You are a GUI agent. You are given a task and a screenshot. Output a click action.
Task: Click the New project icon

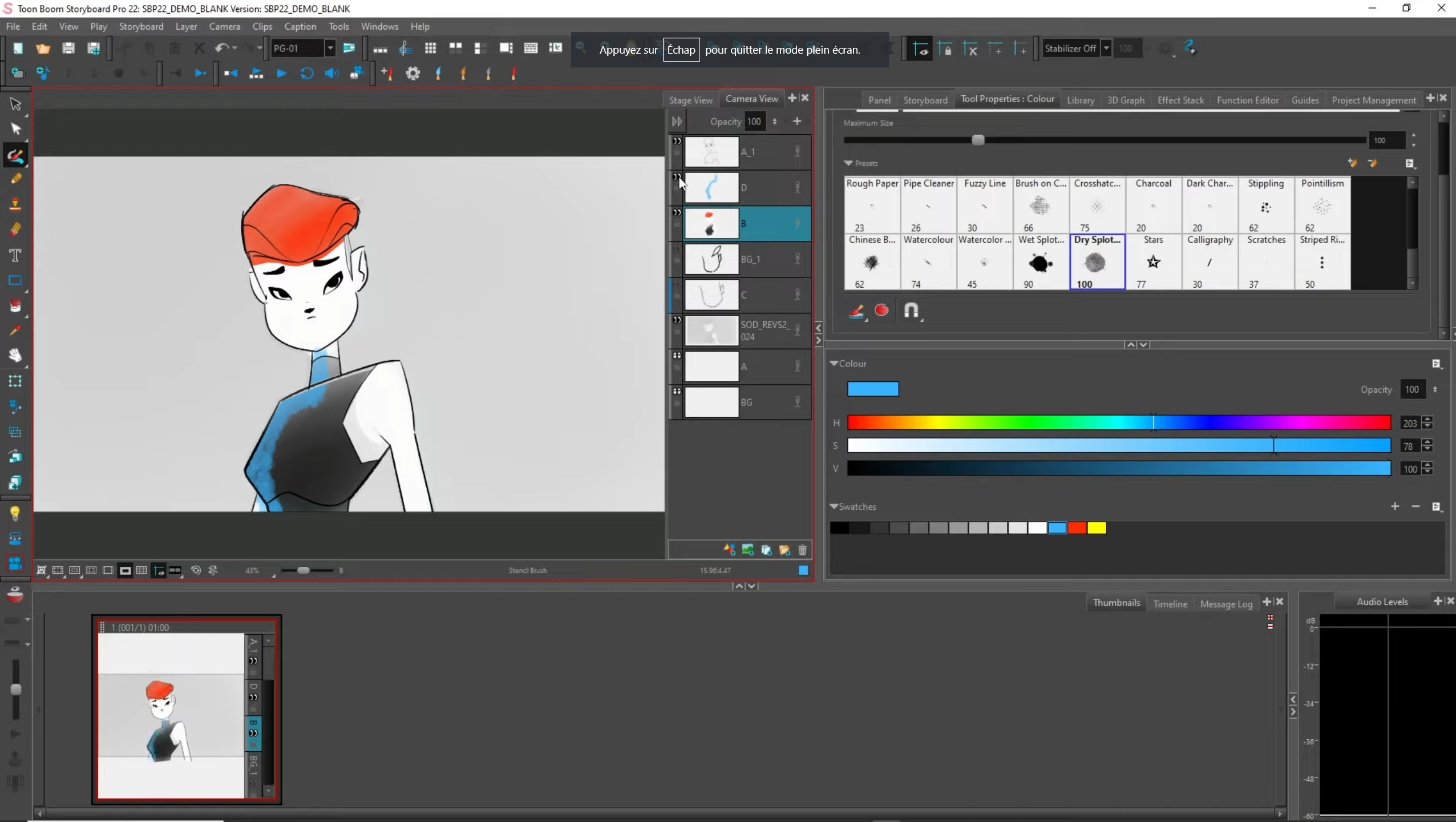tap(18, 48)
